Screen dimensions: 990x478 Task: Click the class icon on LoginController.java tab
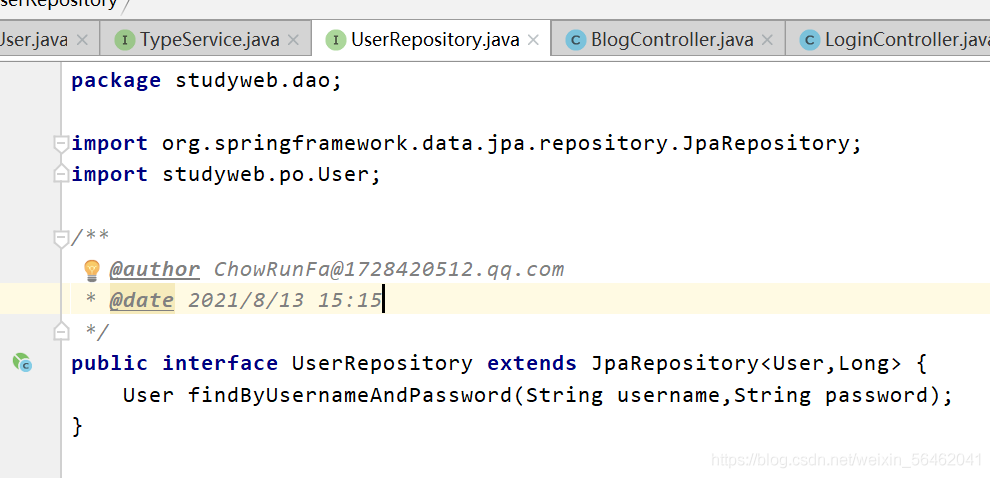[810, 40]
